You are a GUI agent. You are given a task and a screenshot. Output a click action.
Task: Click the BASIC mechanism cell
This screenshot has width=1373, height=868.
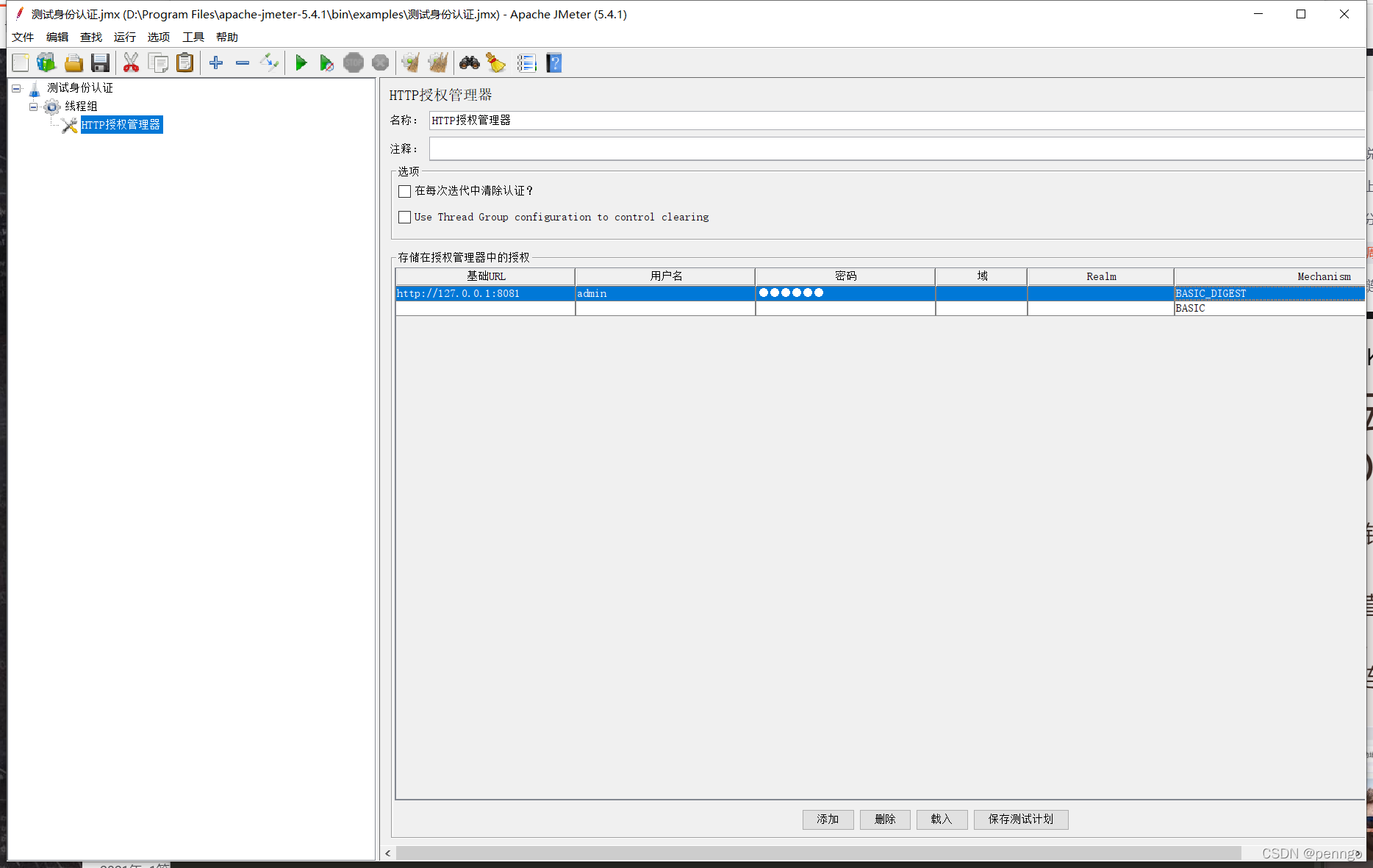coord(1269,309)
